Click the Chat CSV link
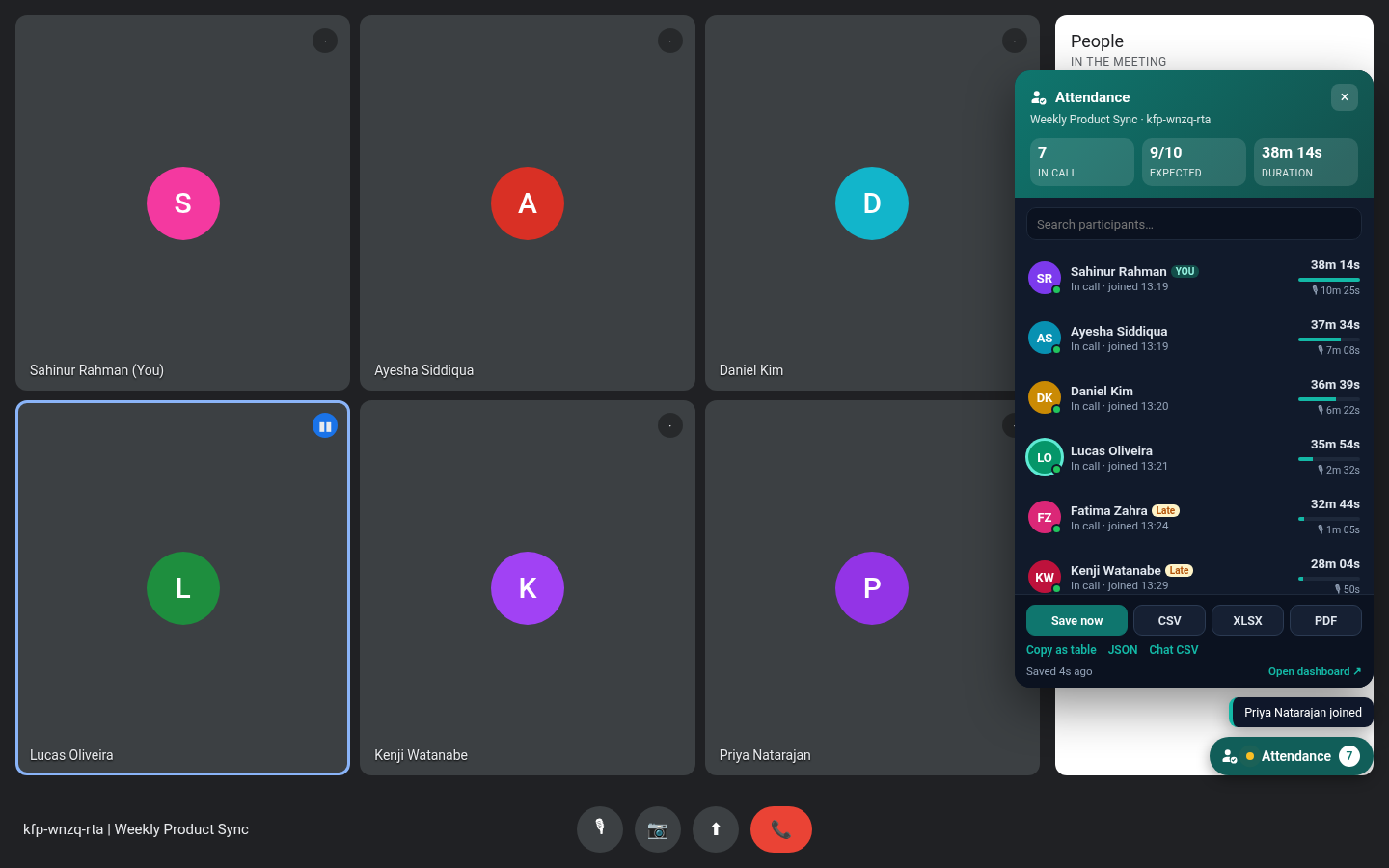The height and width of the screenshot is (868, 1389). [1174, 650]
